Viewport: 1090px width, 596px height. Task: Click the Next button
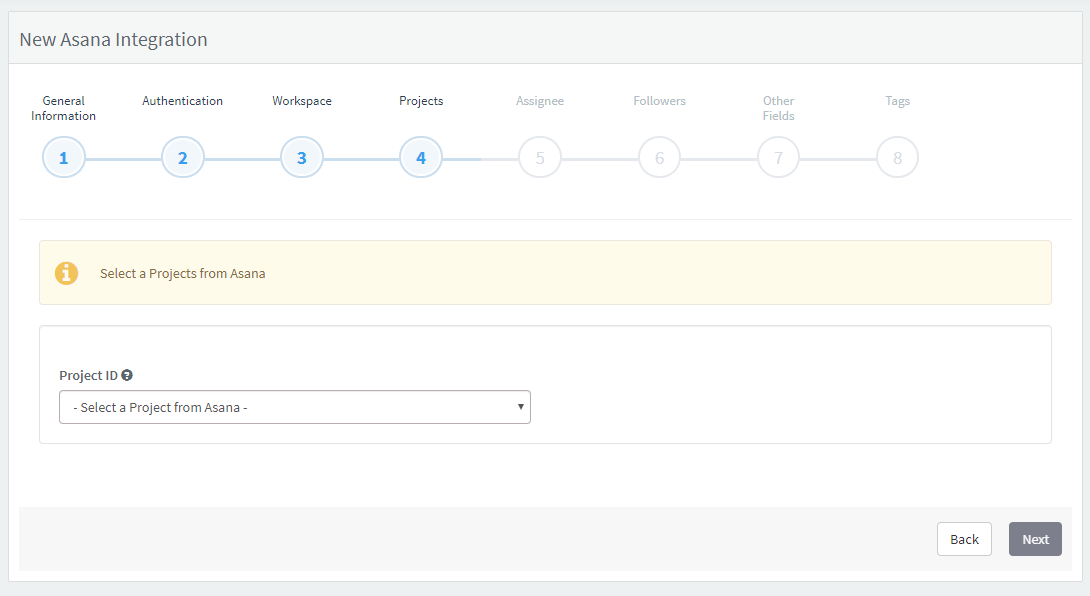point(1035,539)
